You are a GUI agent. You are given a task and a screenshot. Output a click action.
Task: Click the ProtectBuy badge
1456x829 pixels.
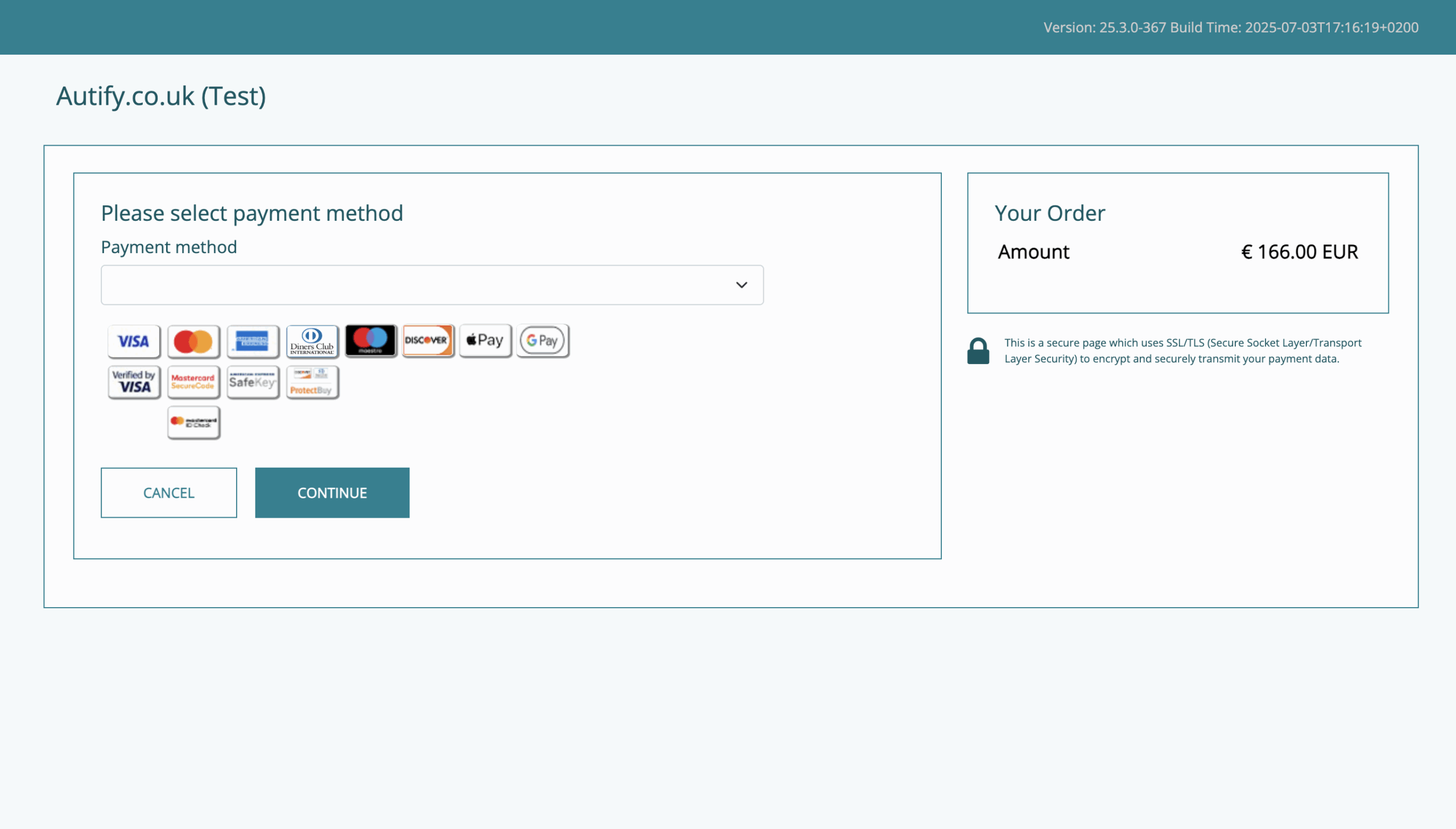click(x=312, y=381)
